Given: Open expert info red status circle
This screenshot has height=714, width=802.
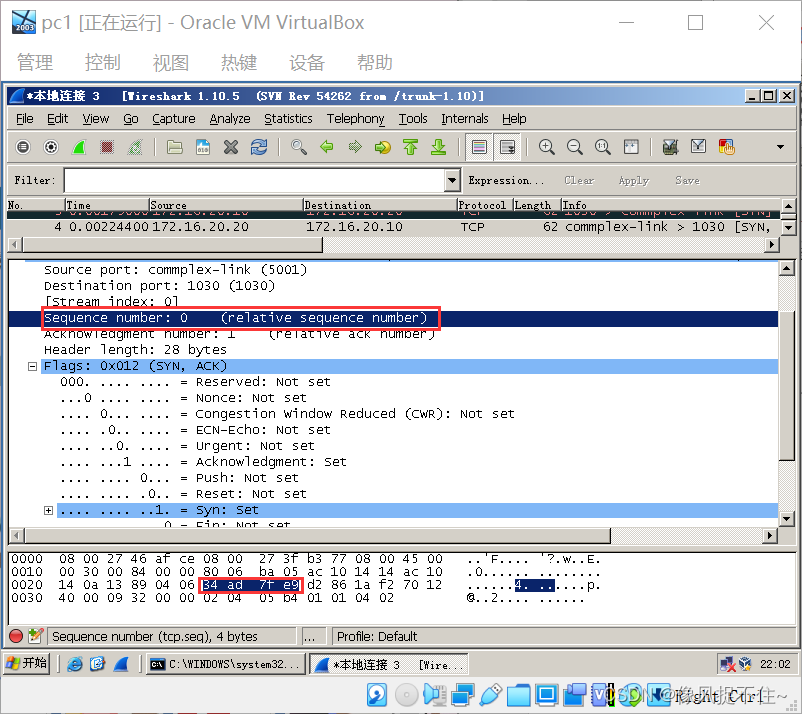Looking at the screenshot, I should click(x=16, y=636).
